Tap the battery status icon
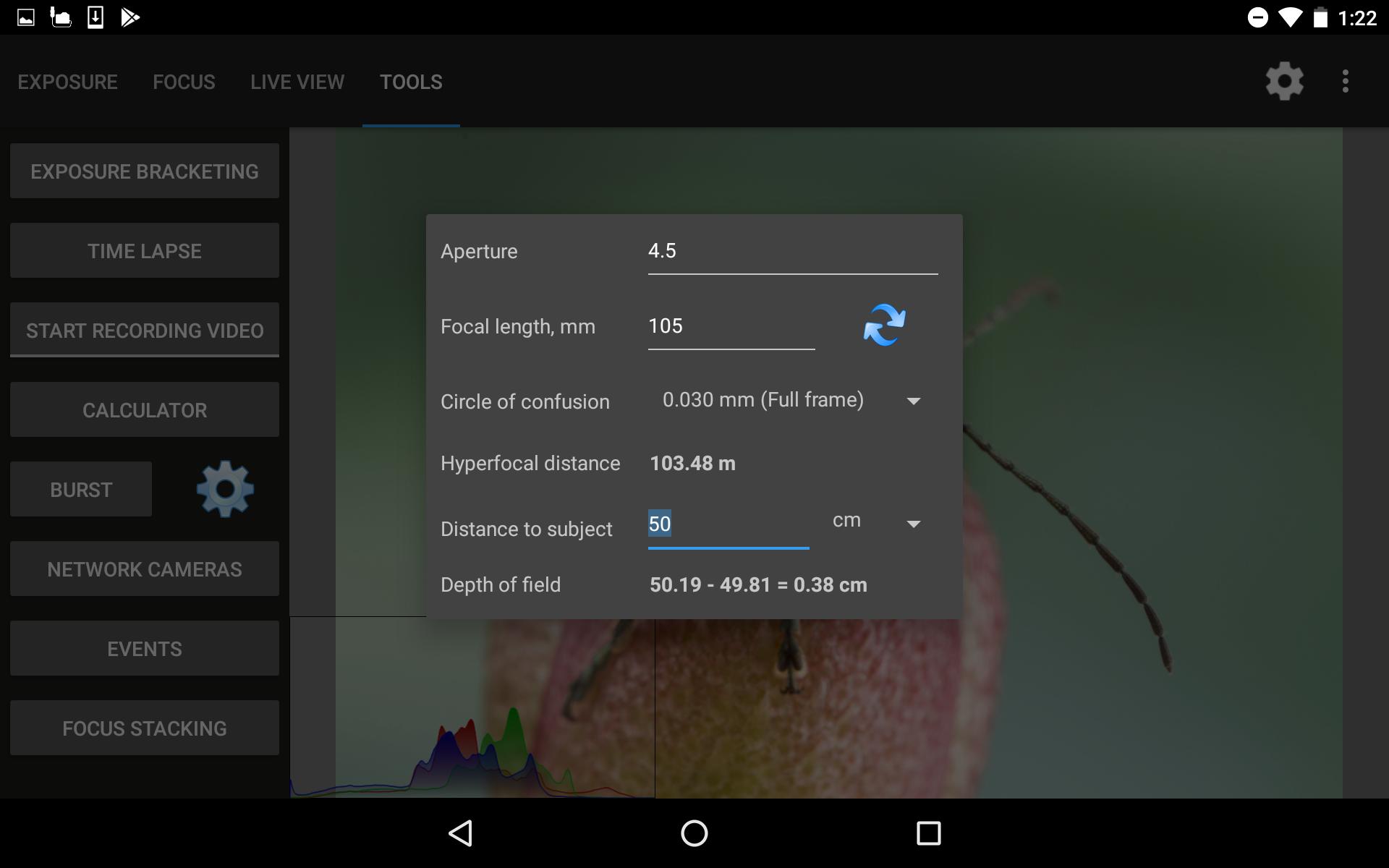This screenshot has width=1389, height=868. pos(1320,17)
